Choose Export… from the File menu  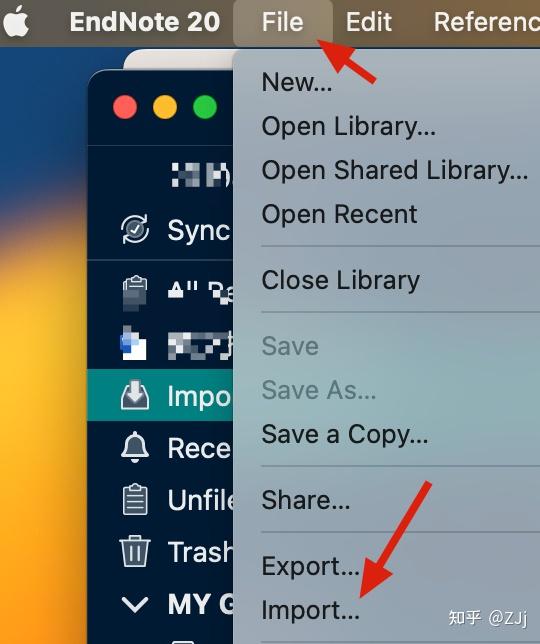[311, 566]
